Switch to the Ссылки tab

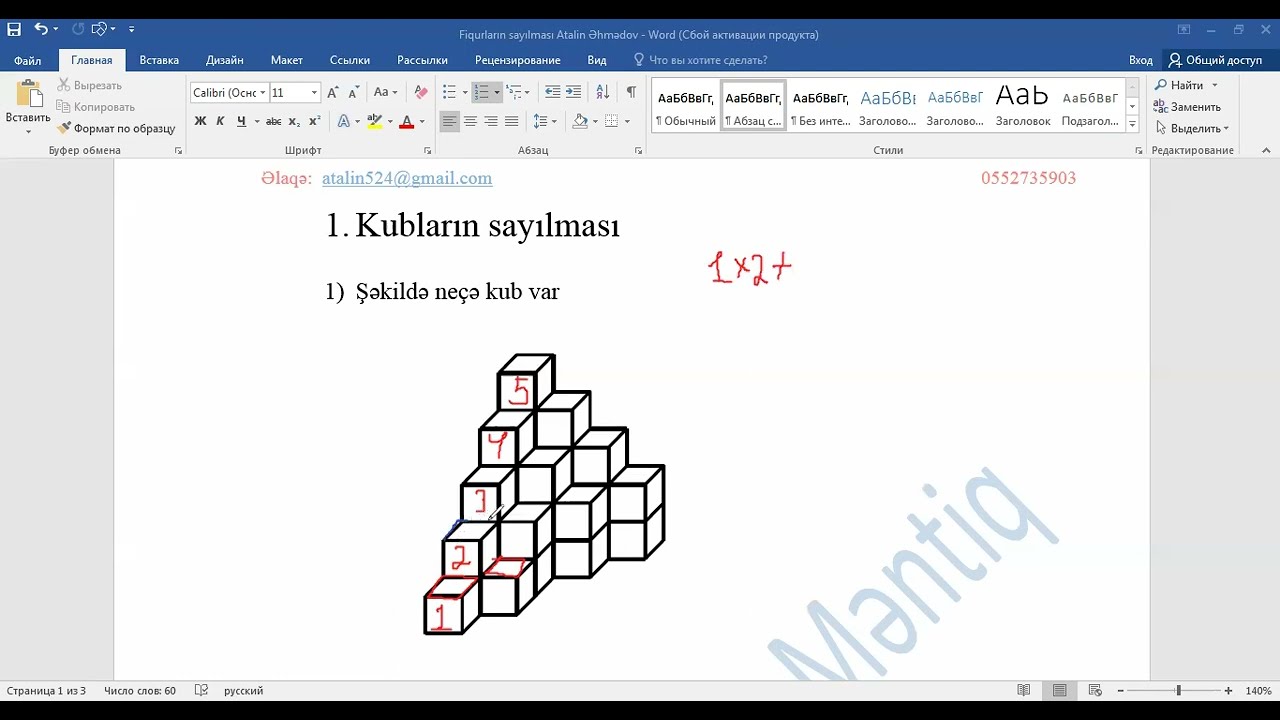(x=350, y=60)
